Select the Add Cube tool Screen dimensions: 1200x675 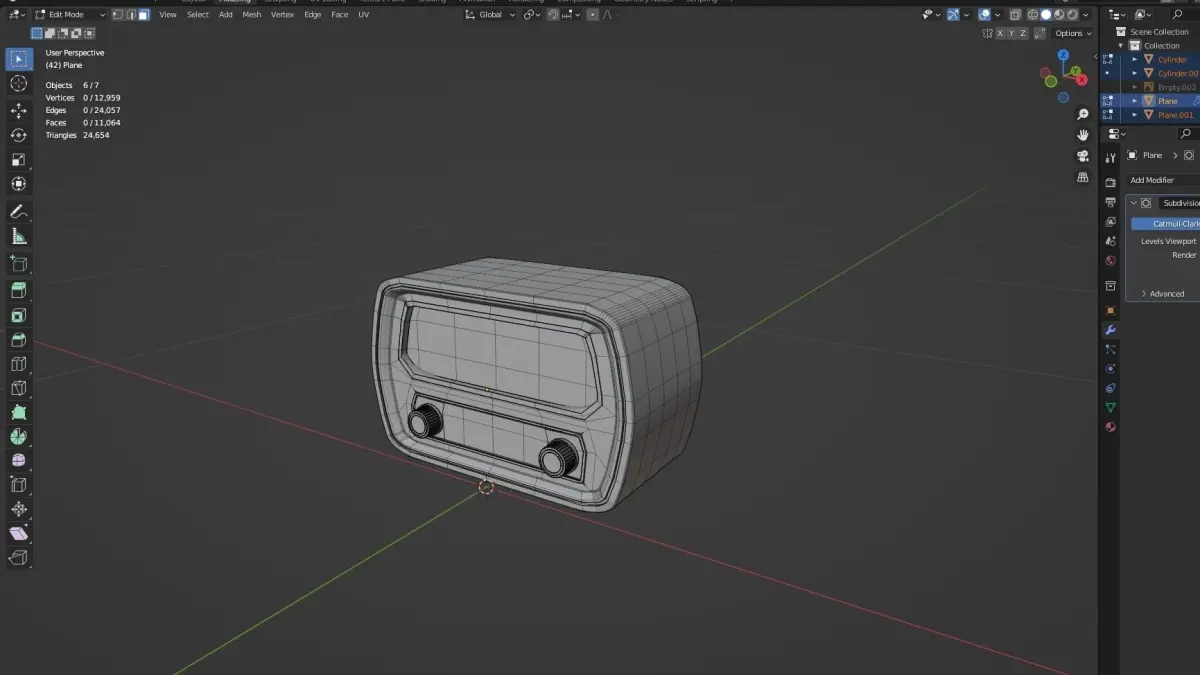coord(18,264)
